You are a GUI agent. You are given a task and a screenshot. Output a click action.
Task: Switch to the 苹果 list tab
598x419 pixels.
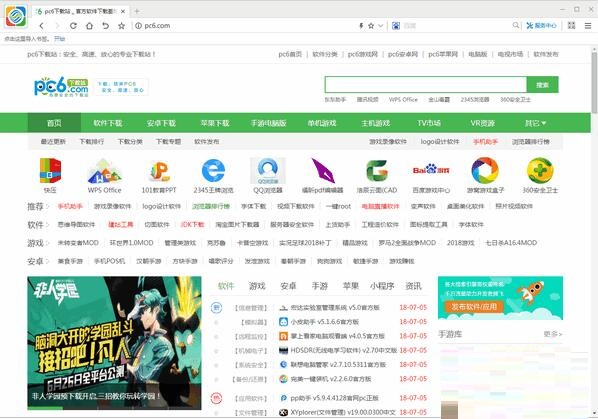(x=350, y=286)
